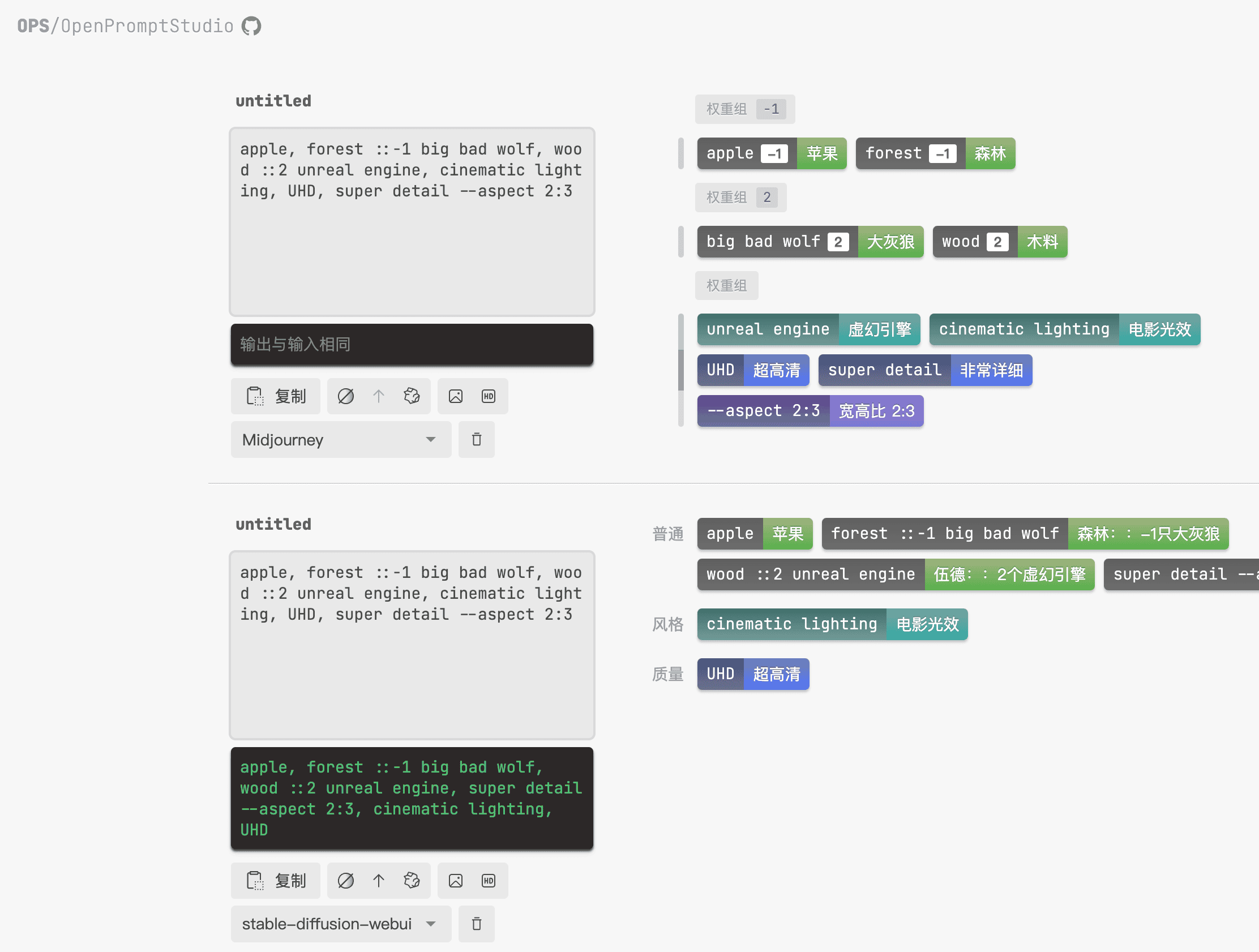Click the unreal engine 虚幻引擎 tag
This screenshot has height=952, width=1259.
tap(809, 329)
